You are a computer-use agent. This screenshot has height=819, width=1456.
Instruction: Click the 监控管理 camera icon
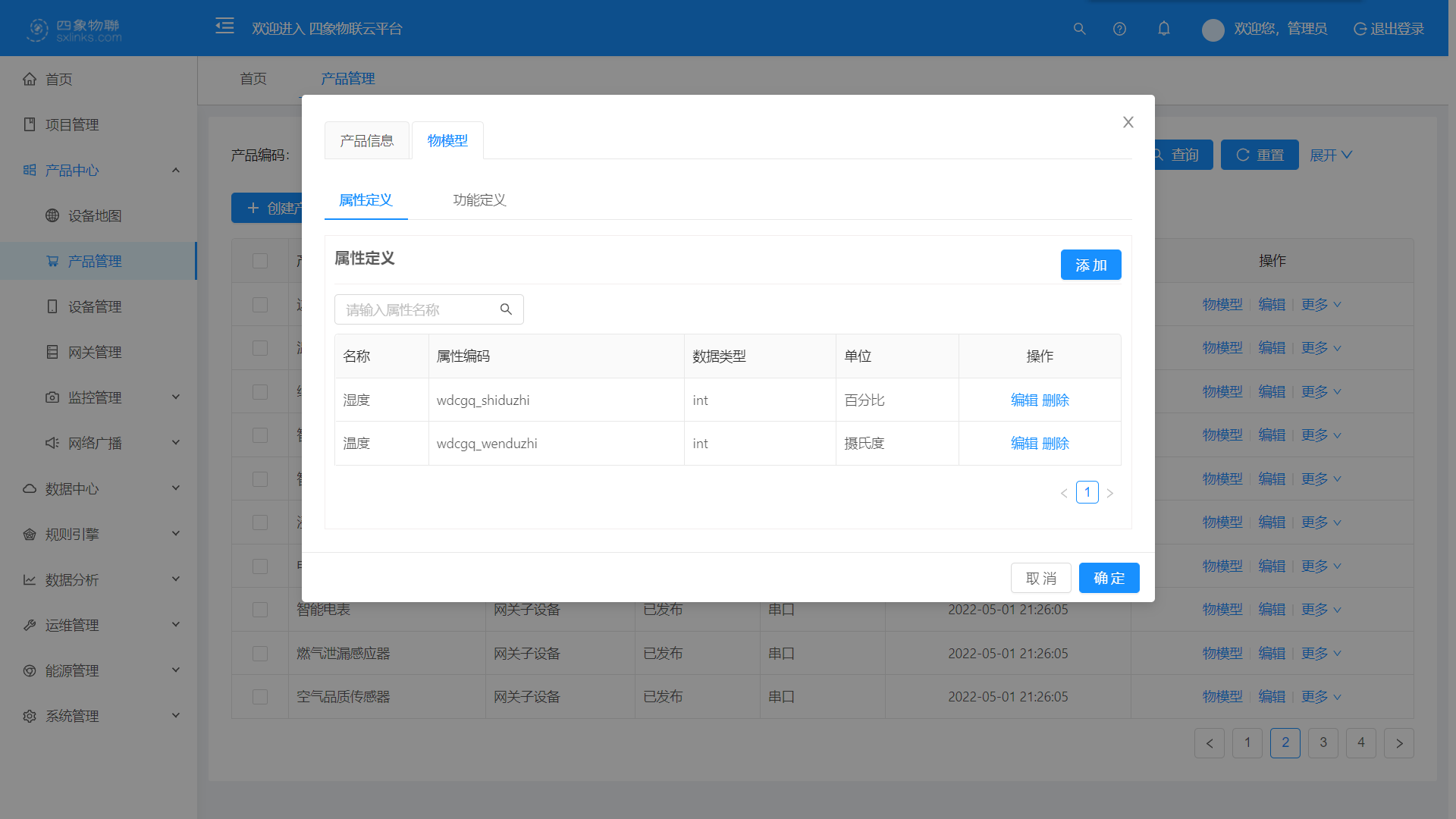52,397
